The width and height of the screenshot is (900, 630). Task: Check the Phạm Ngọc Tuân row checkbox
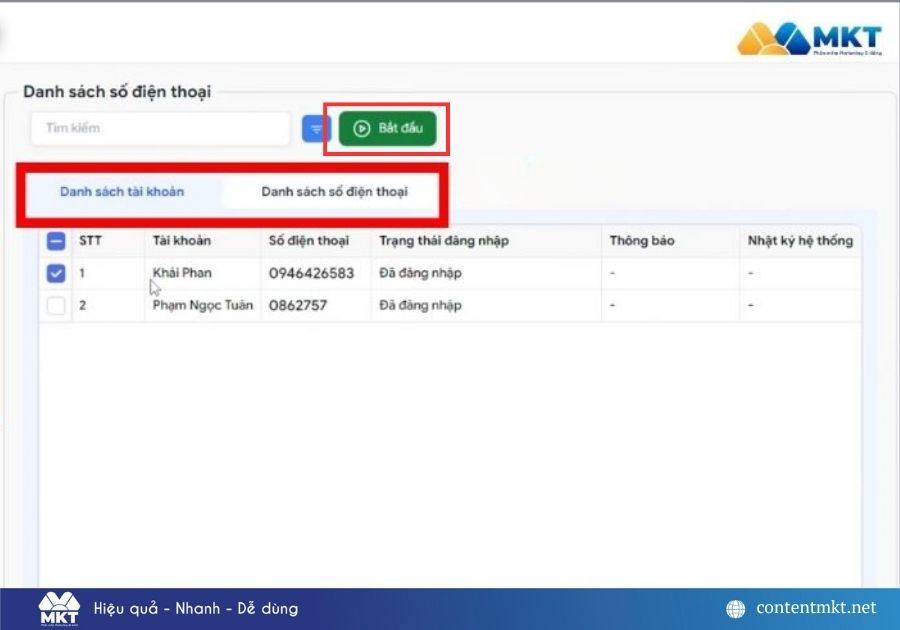(57, 306)
